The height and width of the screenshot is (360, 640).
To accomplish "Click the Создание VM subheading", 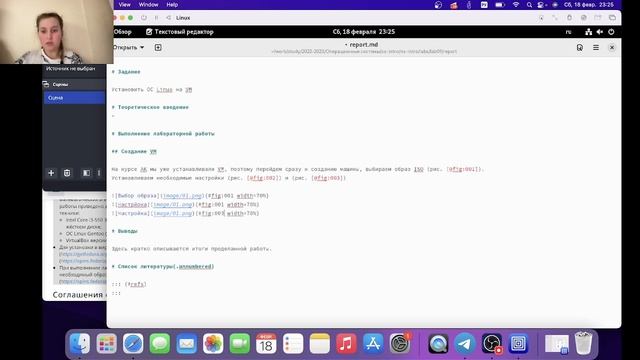I will [x=134, y=151].
